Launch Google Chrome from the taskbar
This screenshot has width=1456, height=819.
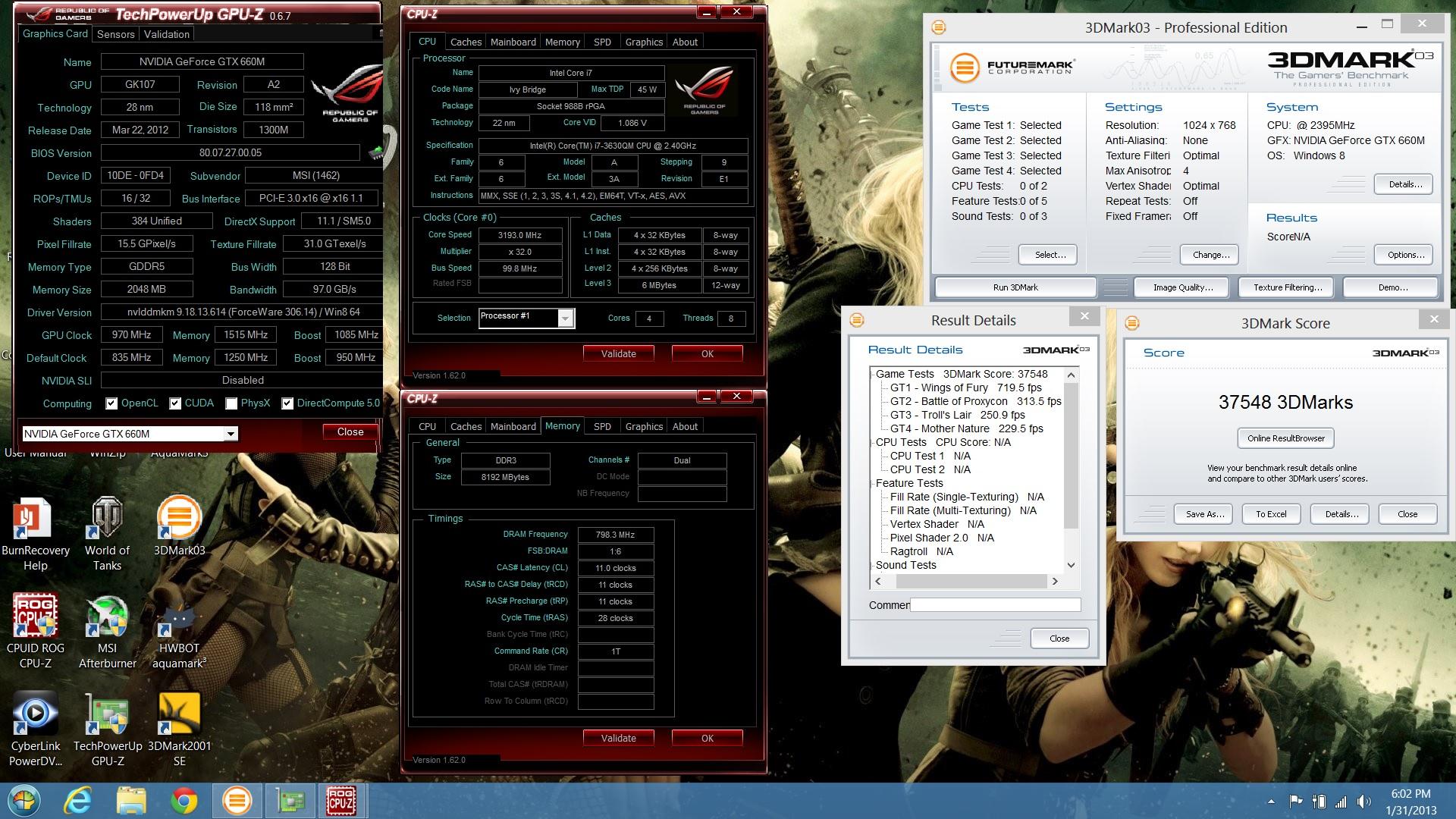click(x=184, y=801)
